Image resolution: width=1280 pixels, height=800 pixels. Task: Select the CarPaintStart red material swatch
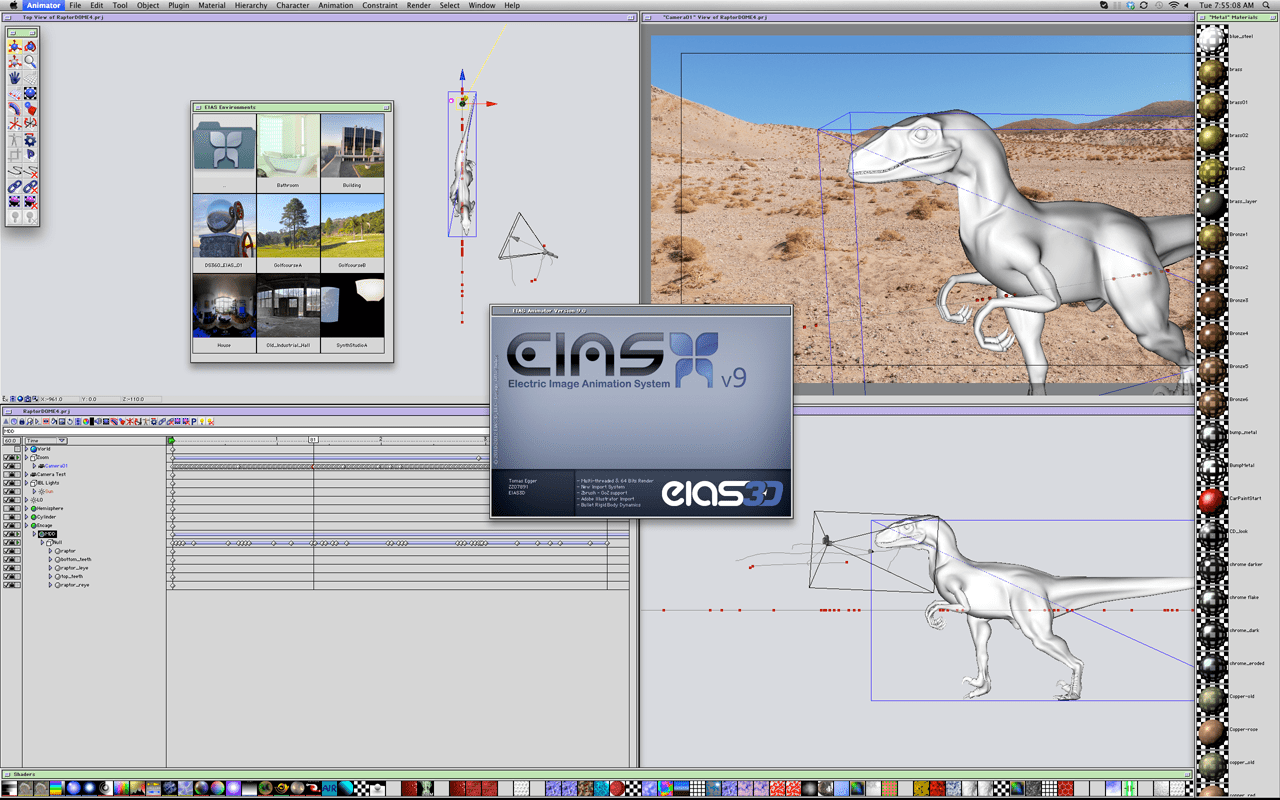tap(1212, 499)
